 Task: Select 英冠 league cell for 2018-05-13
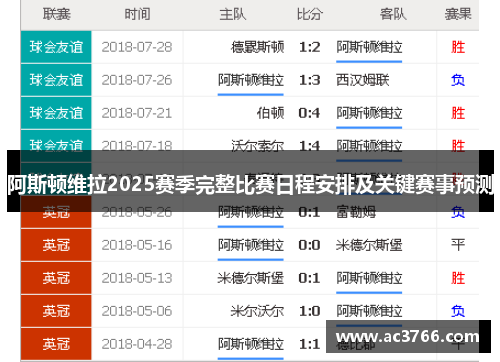pos(56,278)
